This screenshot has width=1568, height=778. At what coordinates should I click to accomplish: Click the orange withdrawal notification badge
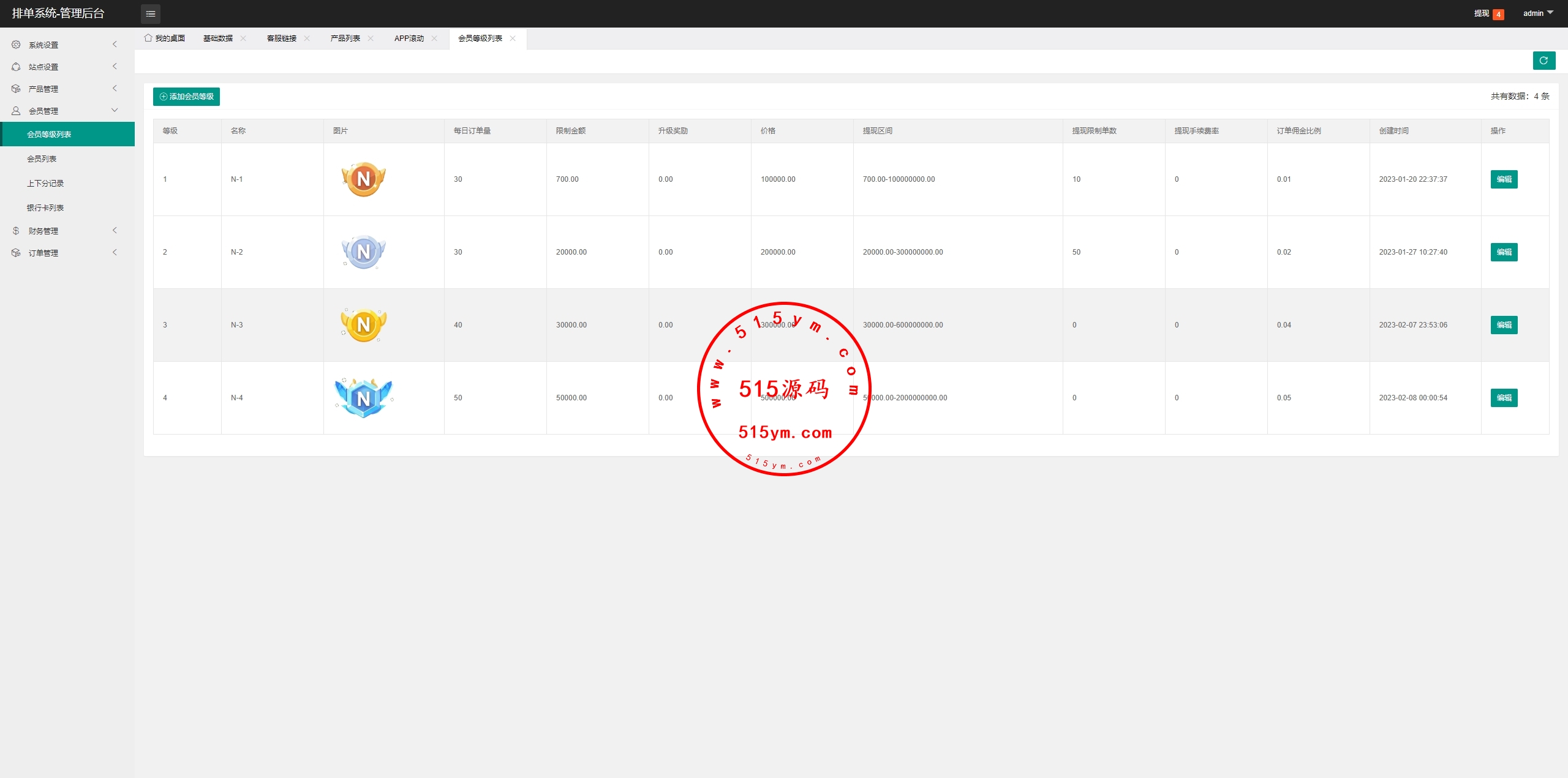click(1498, 14)
